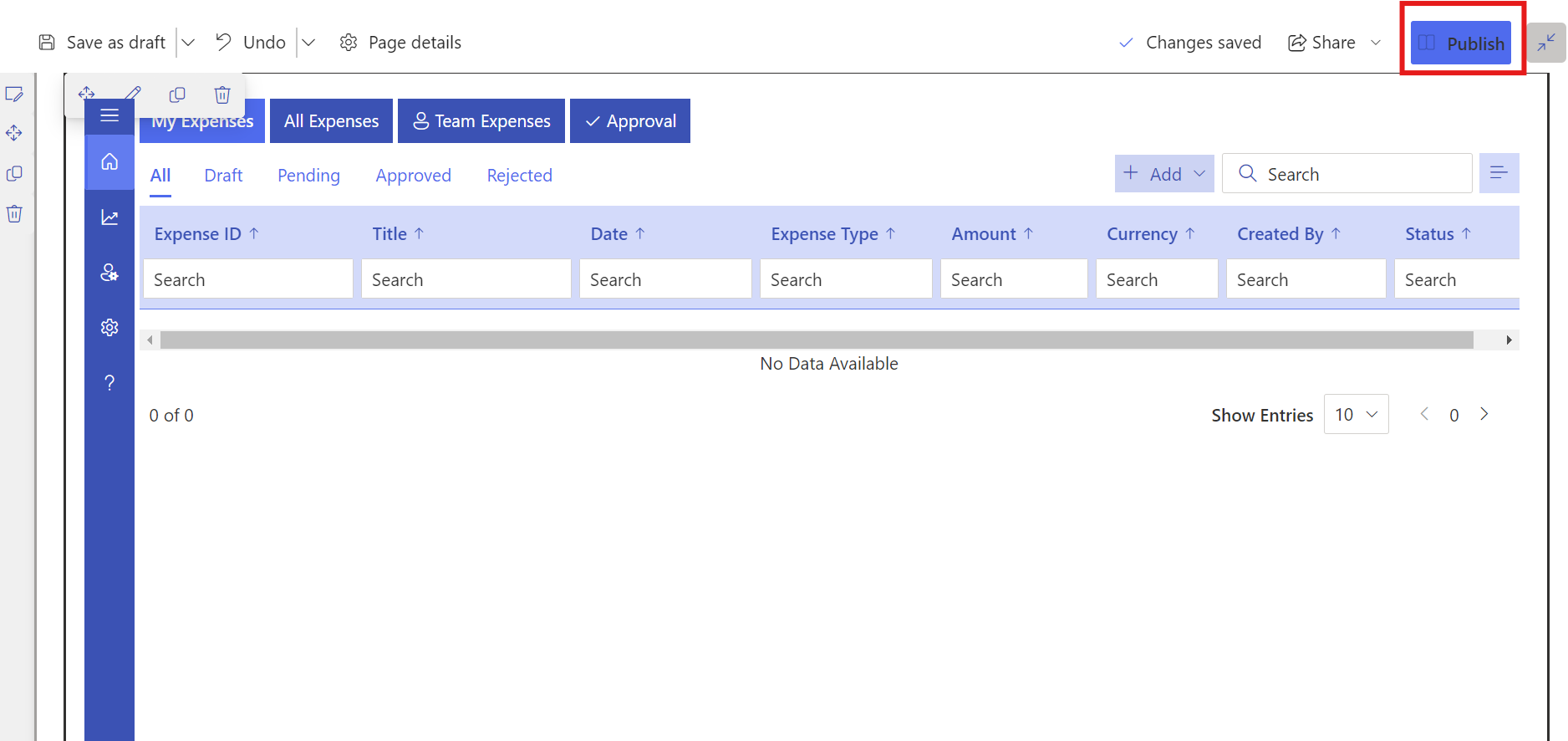Select the Draft filter tab
This screenshot has height=741, width=1568.
223,176
